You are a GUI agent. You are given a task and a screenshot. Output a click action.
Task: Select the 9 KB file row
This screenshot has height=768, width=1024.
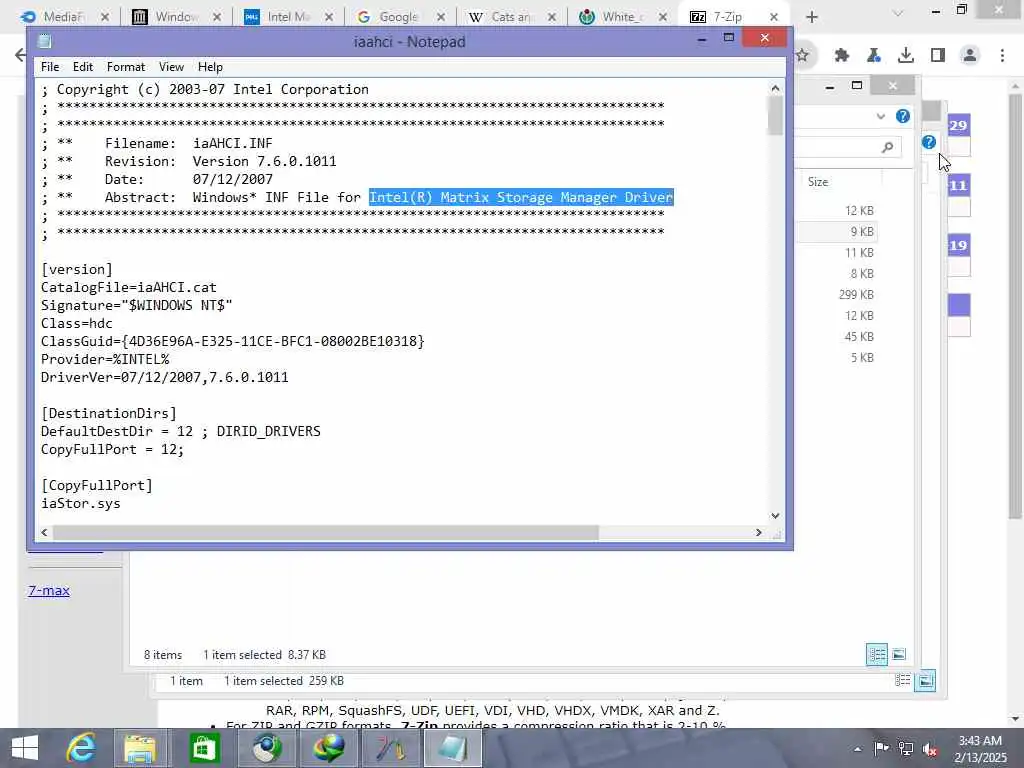point(837,231)
